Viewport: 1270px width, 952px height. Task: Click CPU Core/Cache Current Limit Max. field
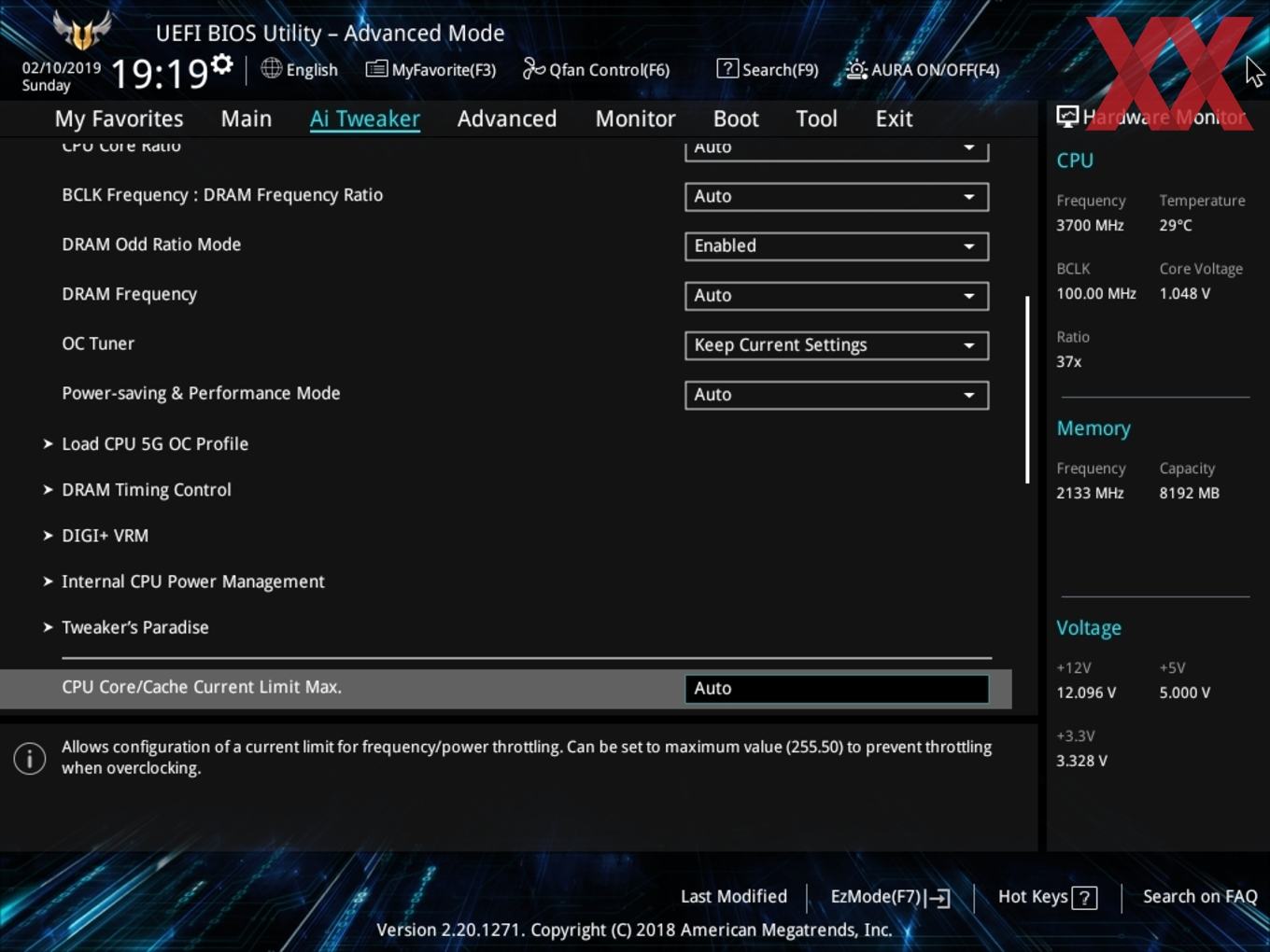[x=837, y=689]
